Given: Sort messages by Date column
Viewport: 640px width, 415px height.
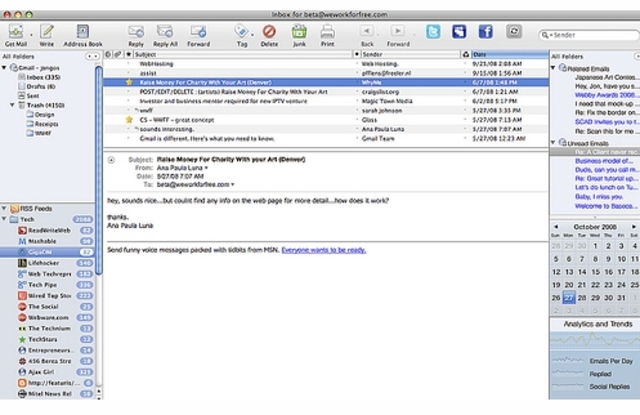Looking at the screenshot, I should 510,54.
